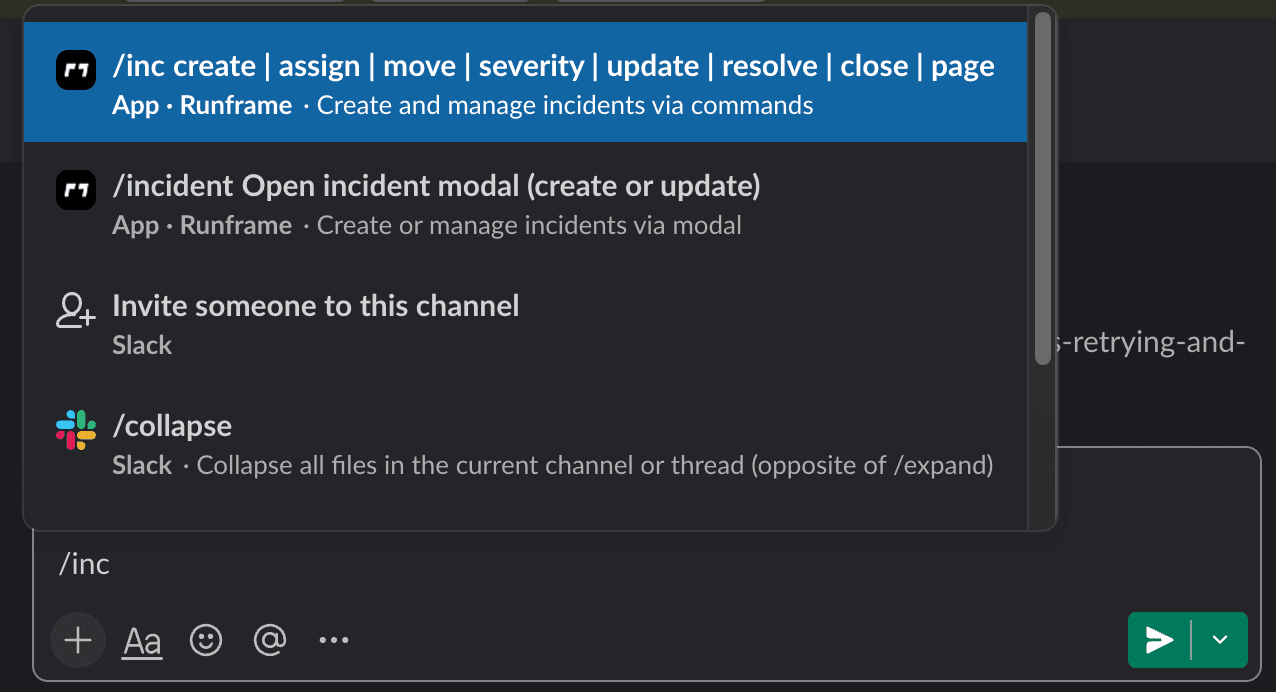Open the attachments plus menu
The height and width of the screenshot is (692, 1276).
(77, 640)
